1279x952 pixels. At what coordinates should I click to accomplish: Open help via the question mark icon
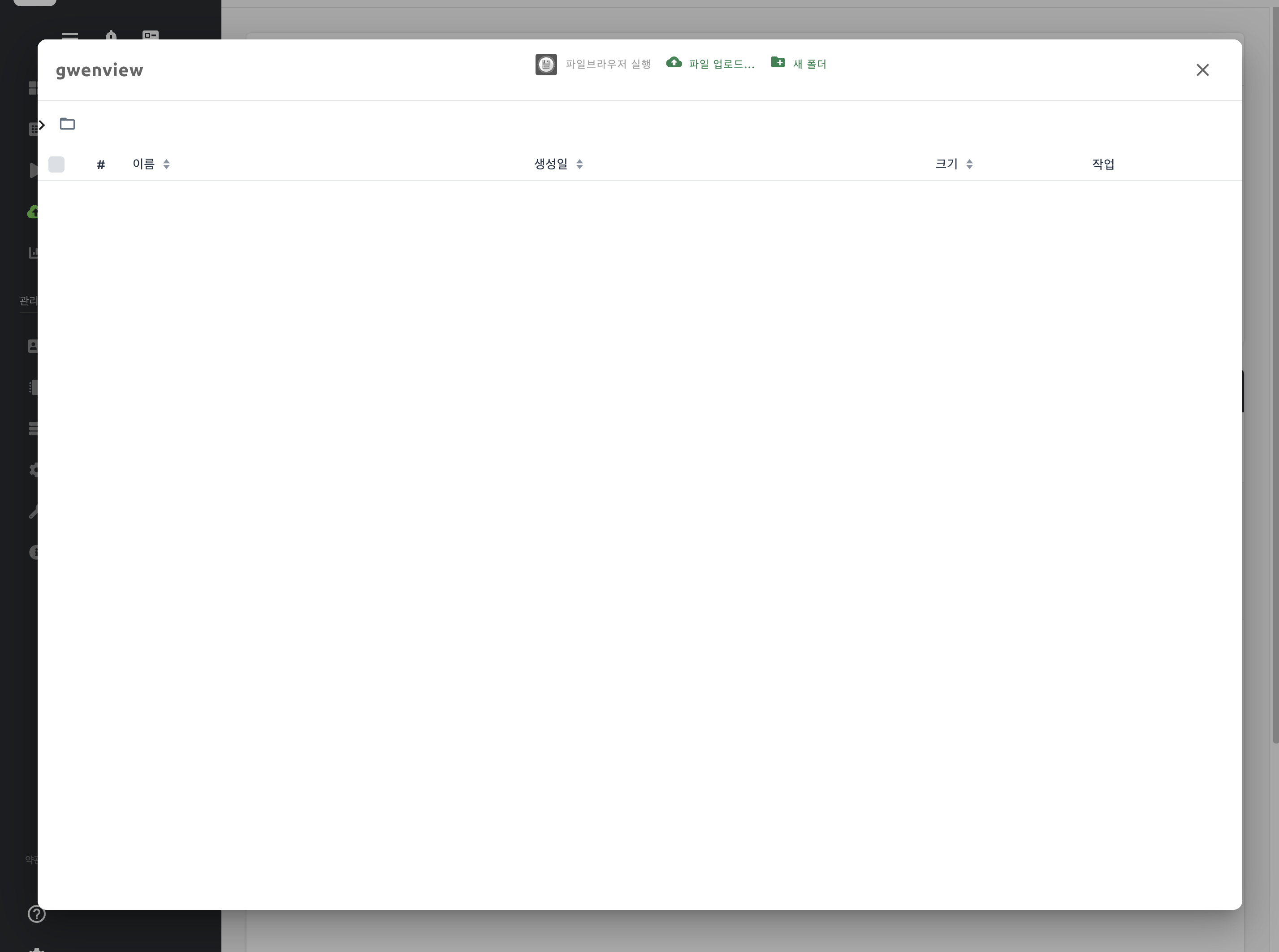(36, 914)
